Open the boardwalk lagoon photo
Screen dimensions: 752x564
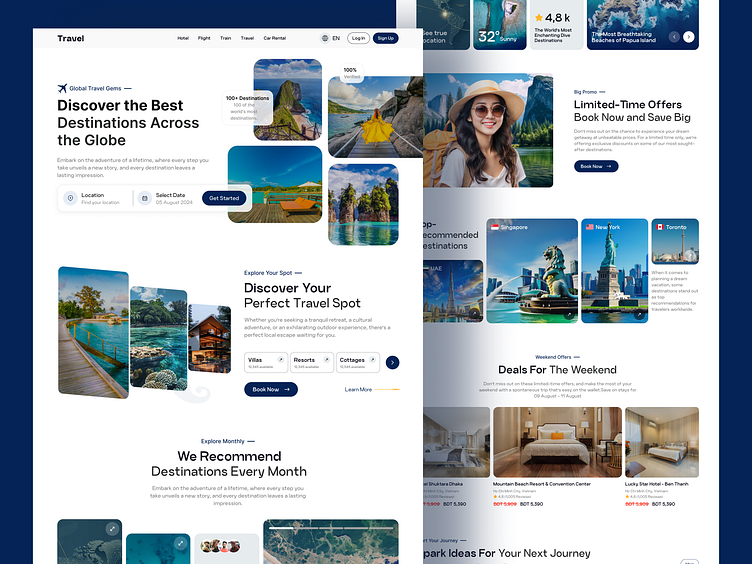coord(94,332)
